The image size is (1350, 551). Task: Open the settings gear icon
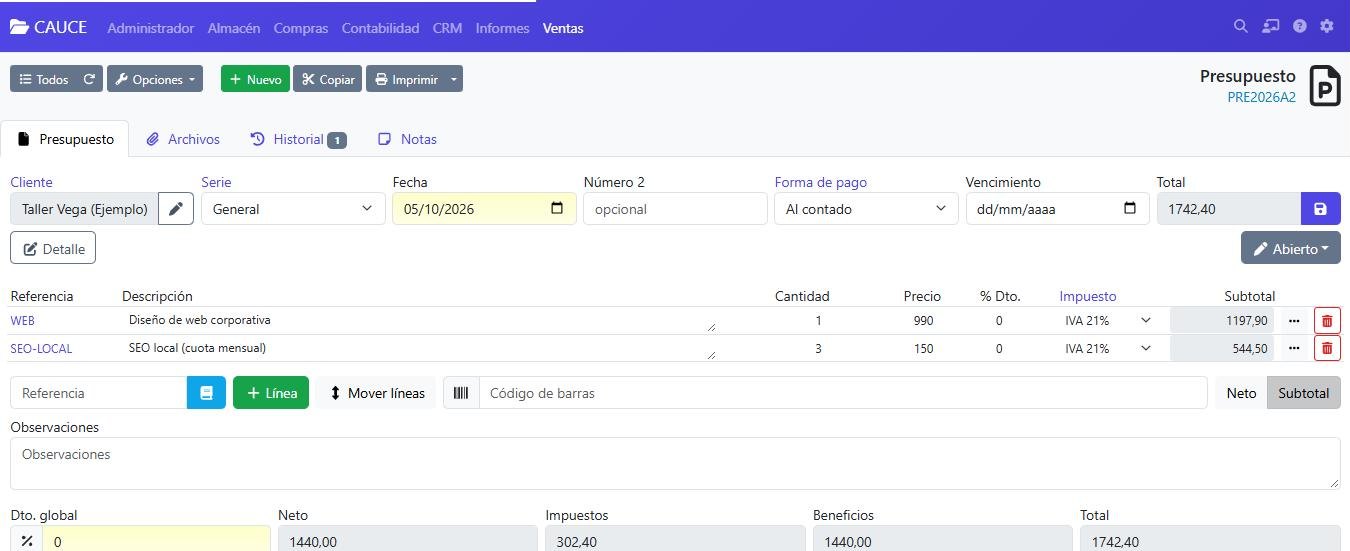pos(1327,26)
